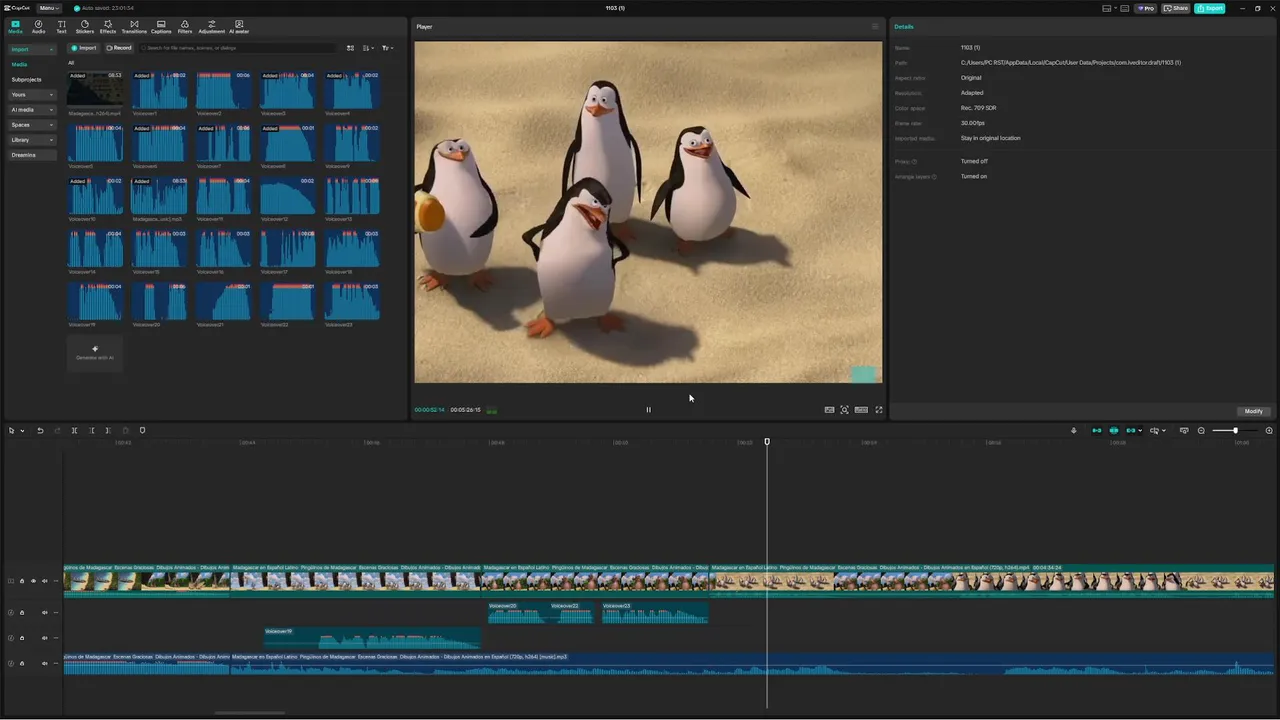Image resolution: width=1280 pixels, height=720 pixels.
Task: Add a marker on the timeline
Action: [x=142, y=431]
